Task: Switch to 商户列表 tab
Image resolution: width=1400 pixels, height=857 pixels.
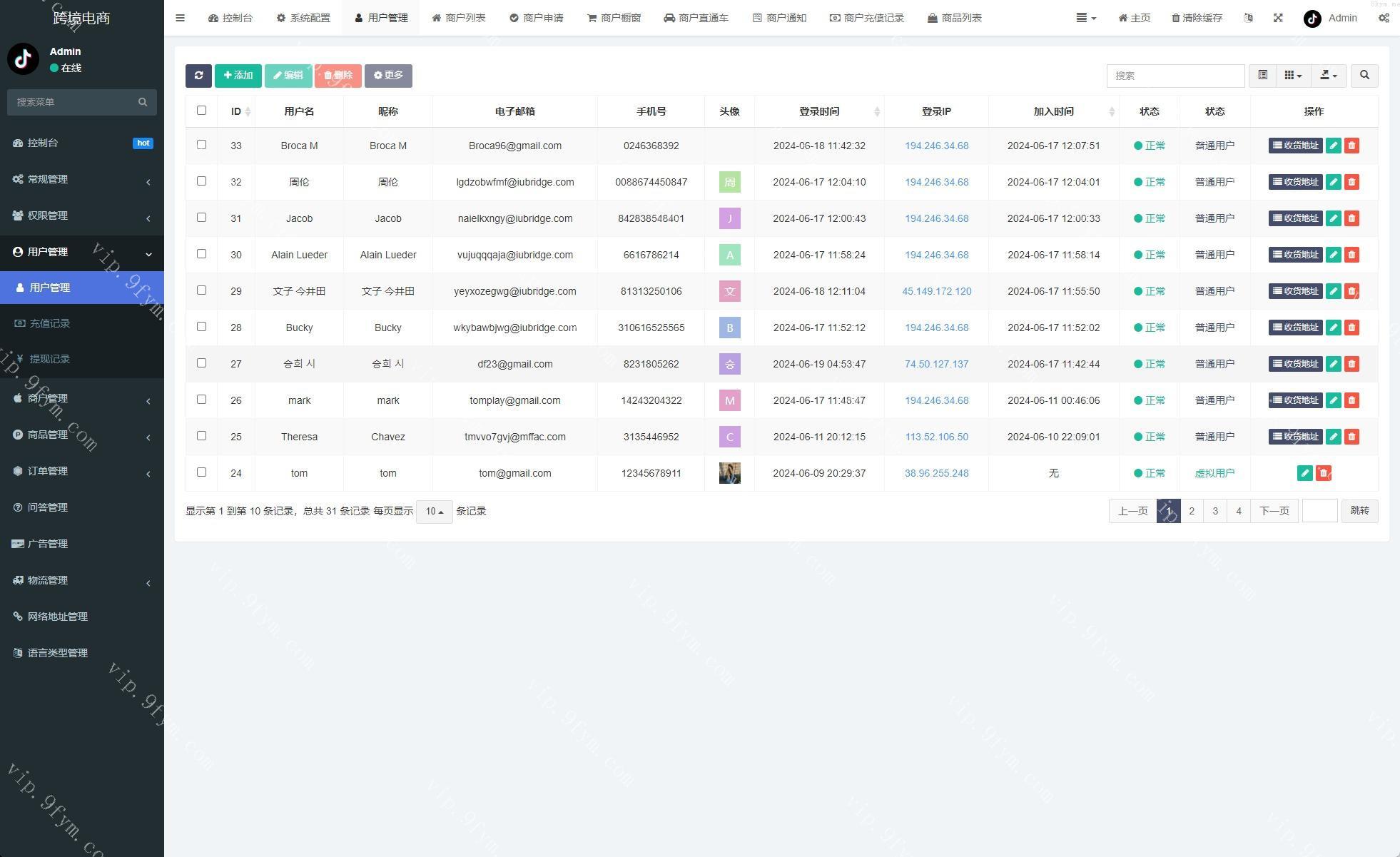Action: coord(459,18)
